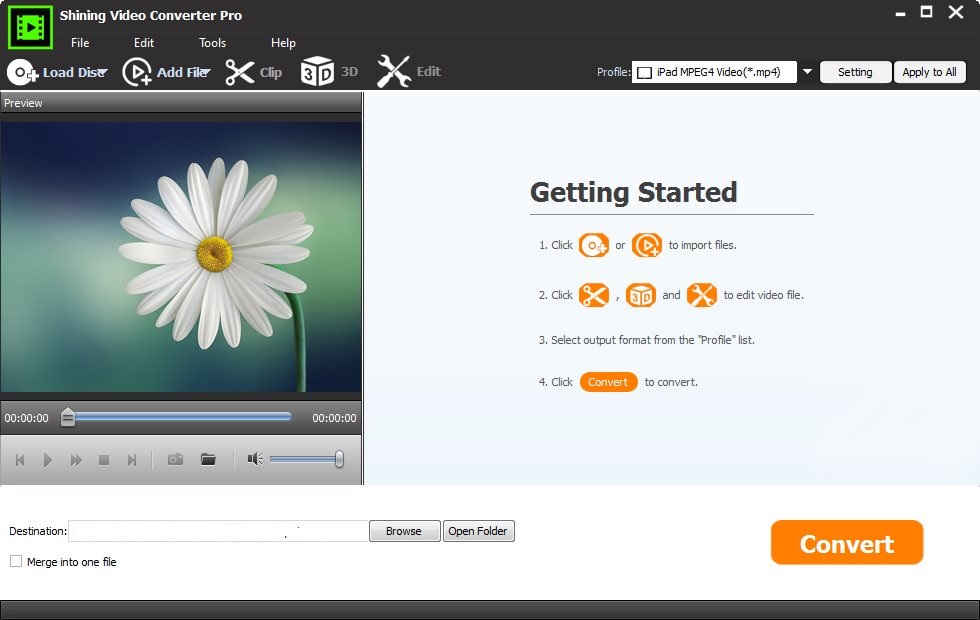This screenshot has height=620, width=980.
Task: Click the volume slider handle
Action: [339, 459]
